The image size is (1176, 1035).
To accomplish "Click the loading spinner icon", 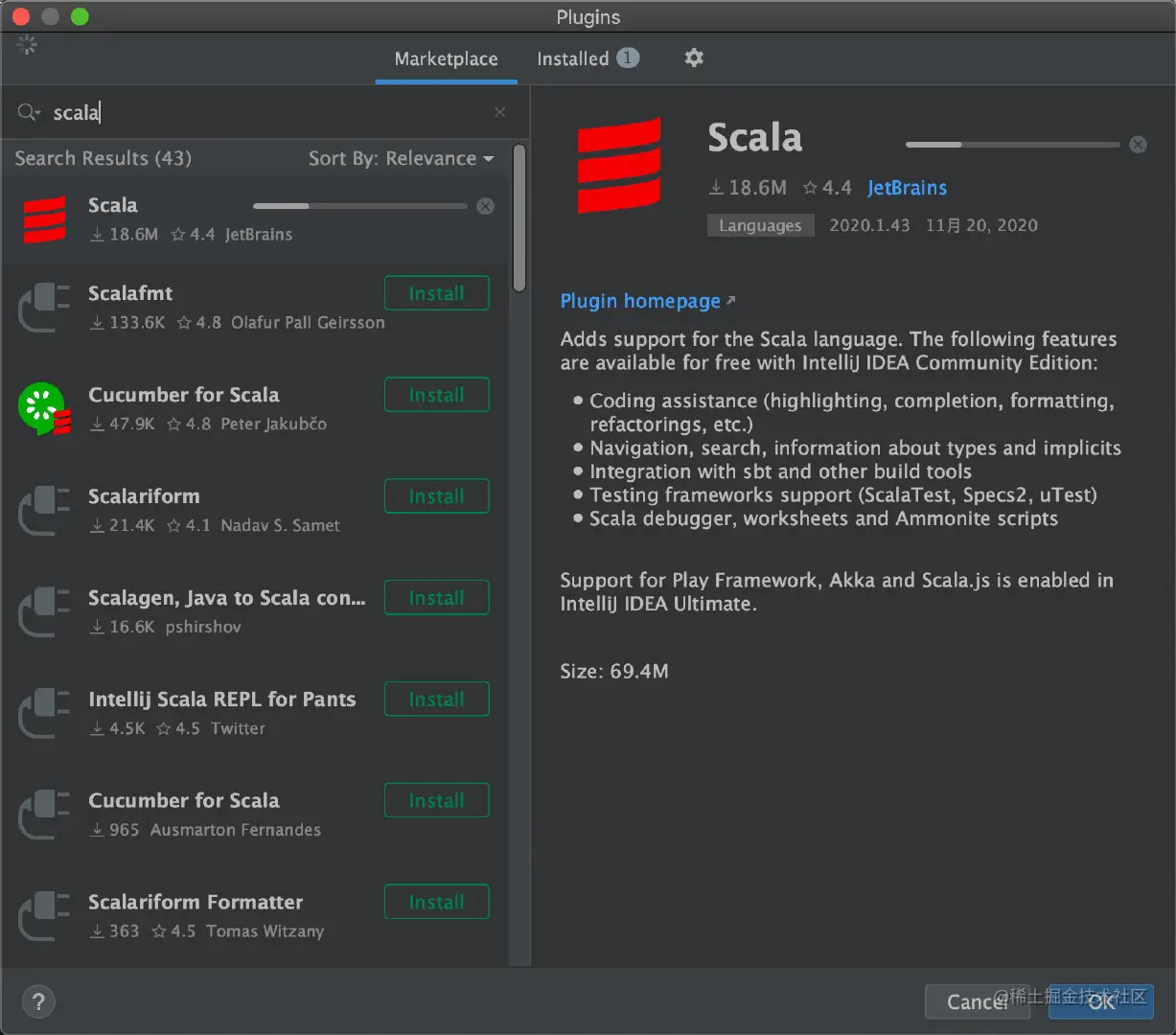I will 27,45.
